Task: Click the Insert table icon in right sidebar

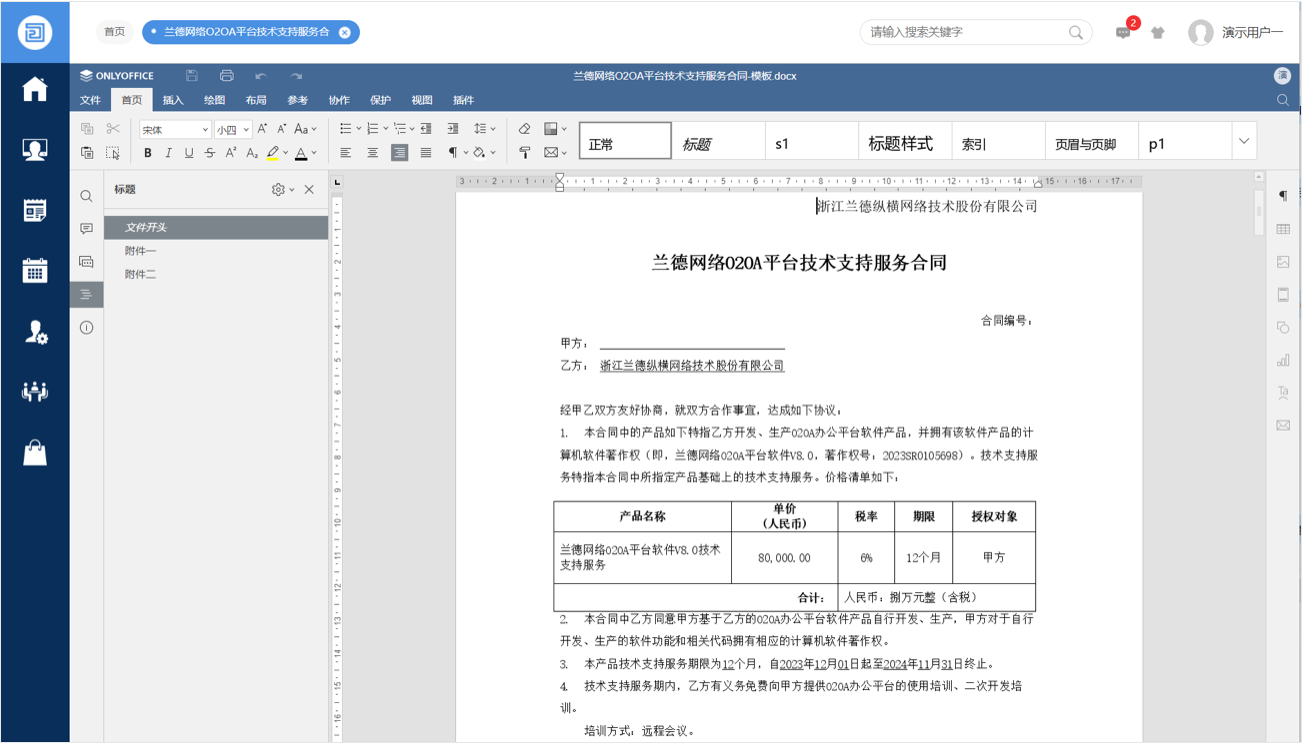Action: tap(1283, 229)
